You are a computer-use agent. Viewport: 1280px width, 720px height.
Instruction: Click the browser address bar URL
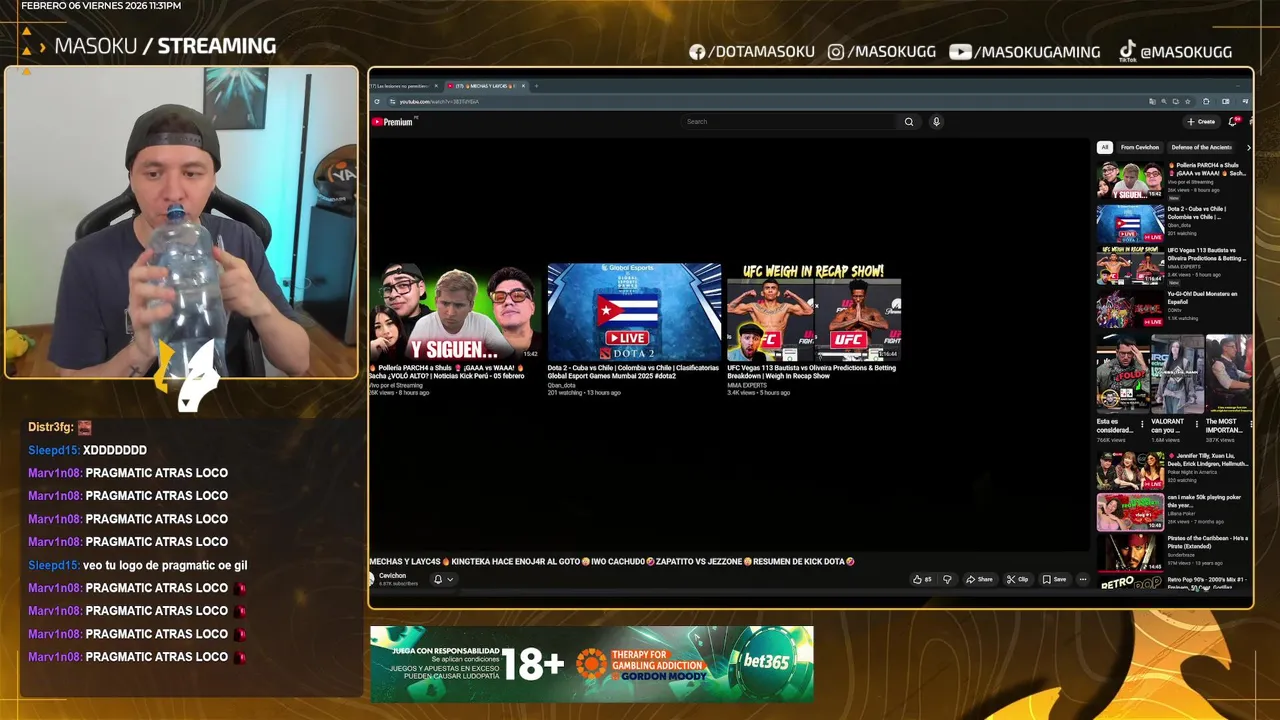tap(438, 101)
